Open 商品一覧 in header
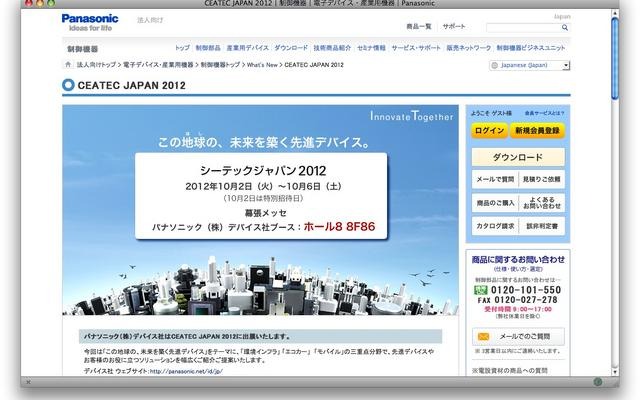Viewport: 640px width, 400px height. coord(418,27)
